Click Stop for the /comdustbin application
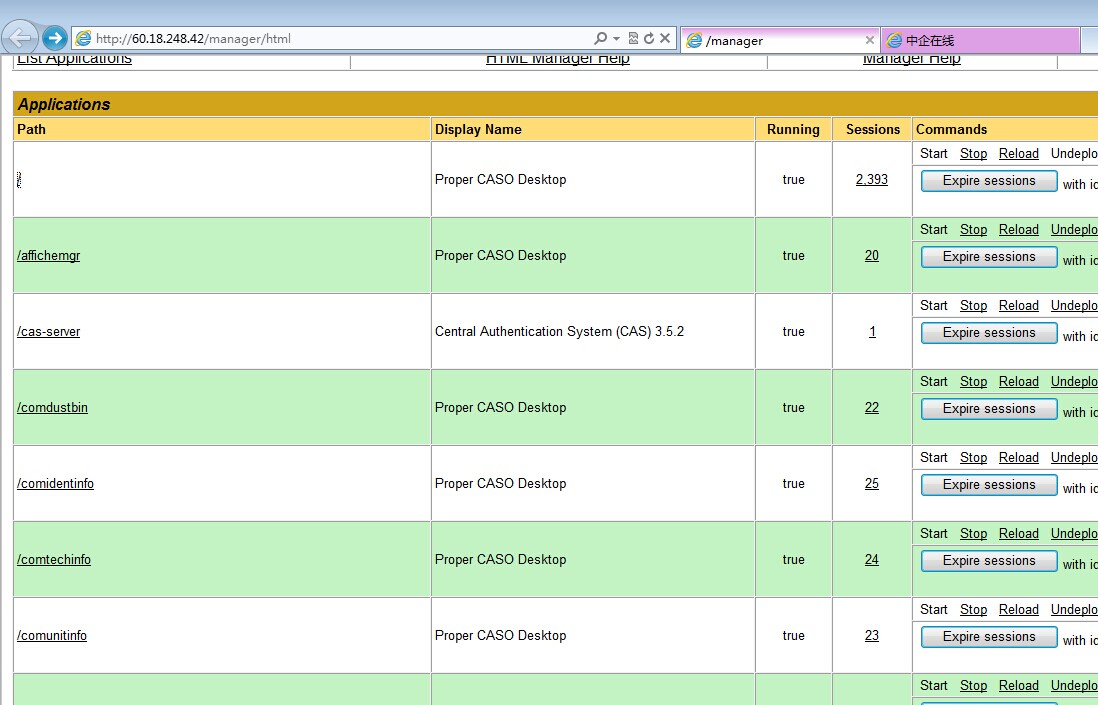The width and height of the screenshot is (1098, 705). point(973,382)
